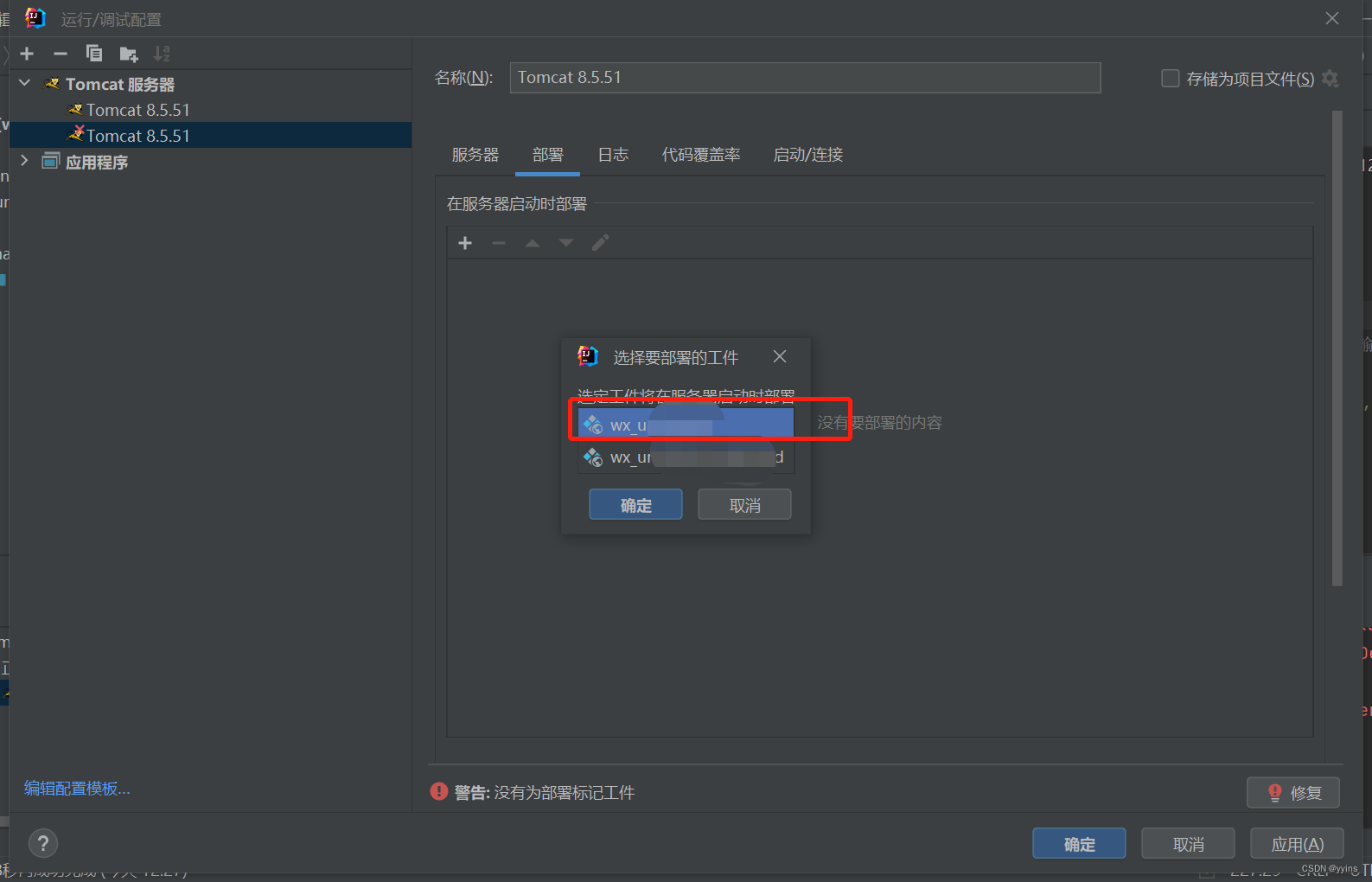This screenshot has height=882, width=1372.
Task: Add a new run configuration with the plus icon
Action: [27, 54]
